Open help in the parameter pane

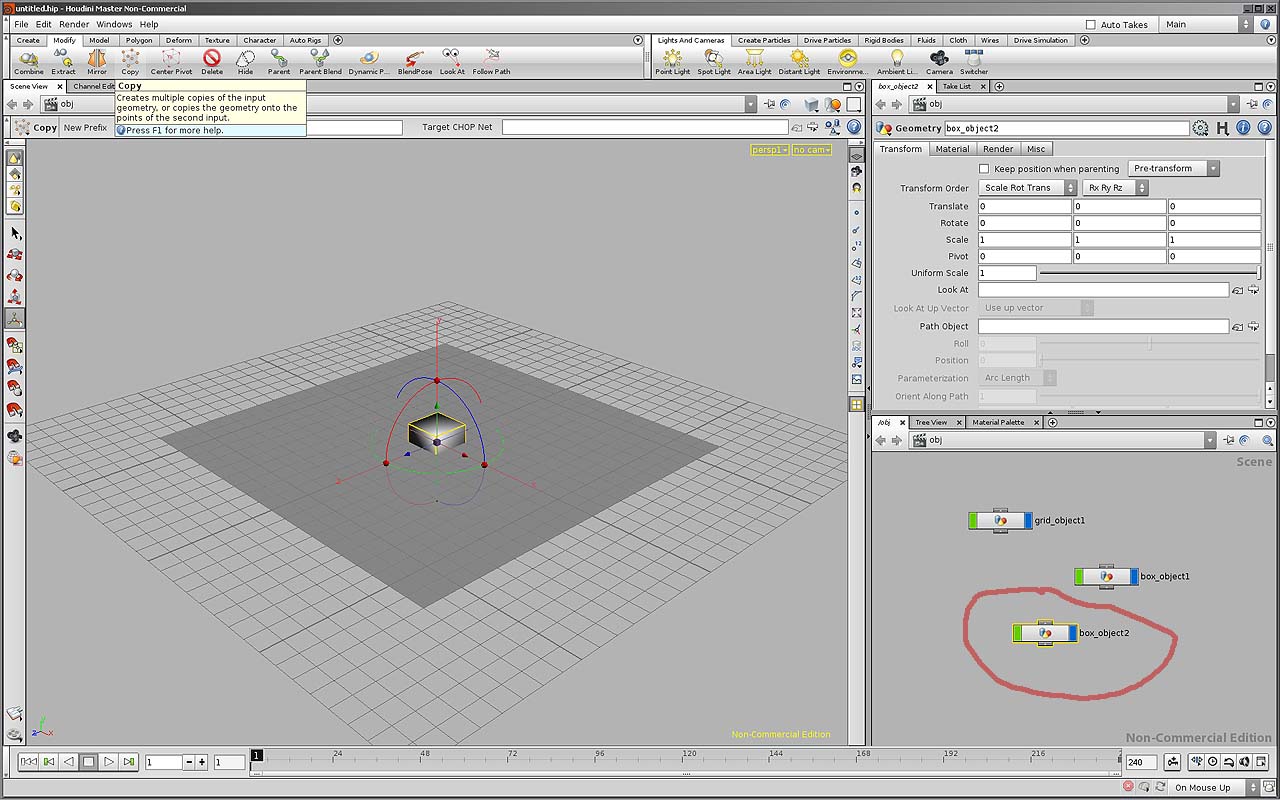click(x=1263, y=128)
